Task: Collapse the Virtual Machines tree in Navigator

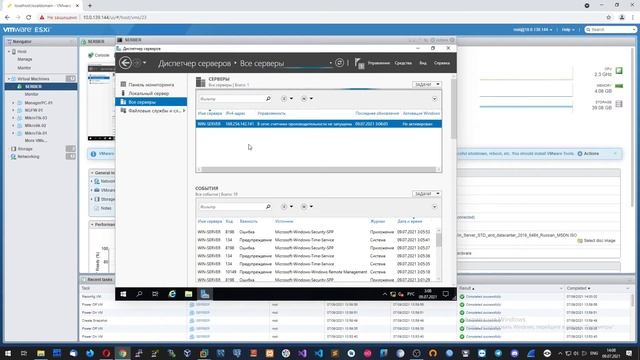Action: click(x=9, y=79)
